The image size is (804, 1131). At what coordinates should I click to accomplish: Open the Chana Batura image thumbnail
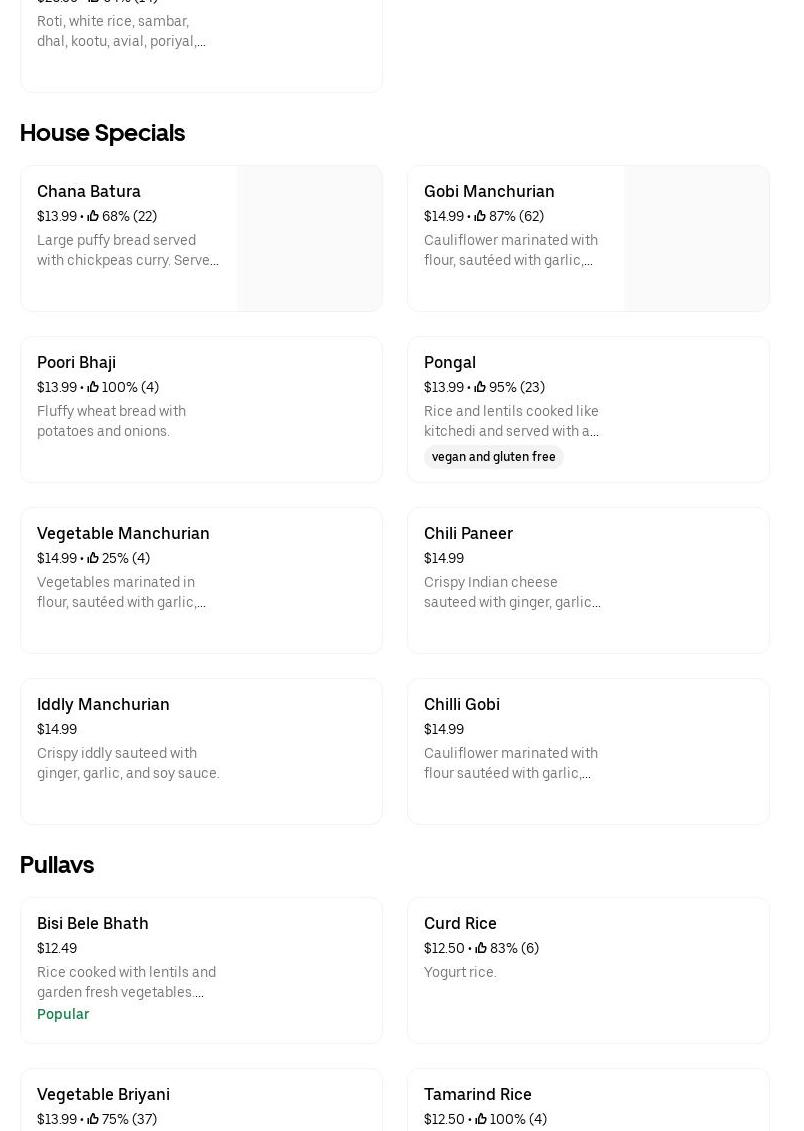[309, 238]
